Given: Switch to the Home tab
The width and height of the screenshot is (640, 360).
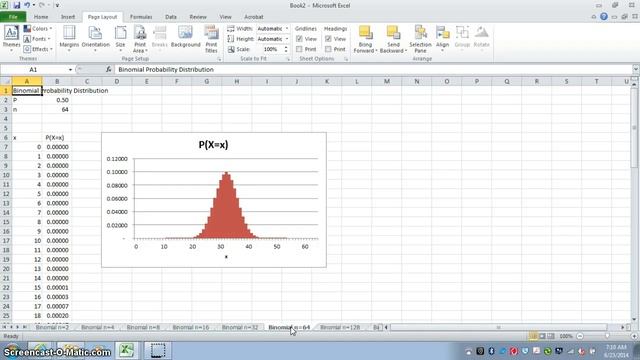Looking at the screenshot, I should pos(41,17).
